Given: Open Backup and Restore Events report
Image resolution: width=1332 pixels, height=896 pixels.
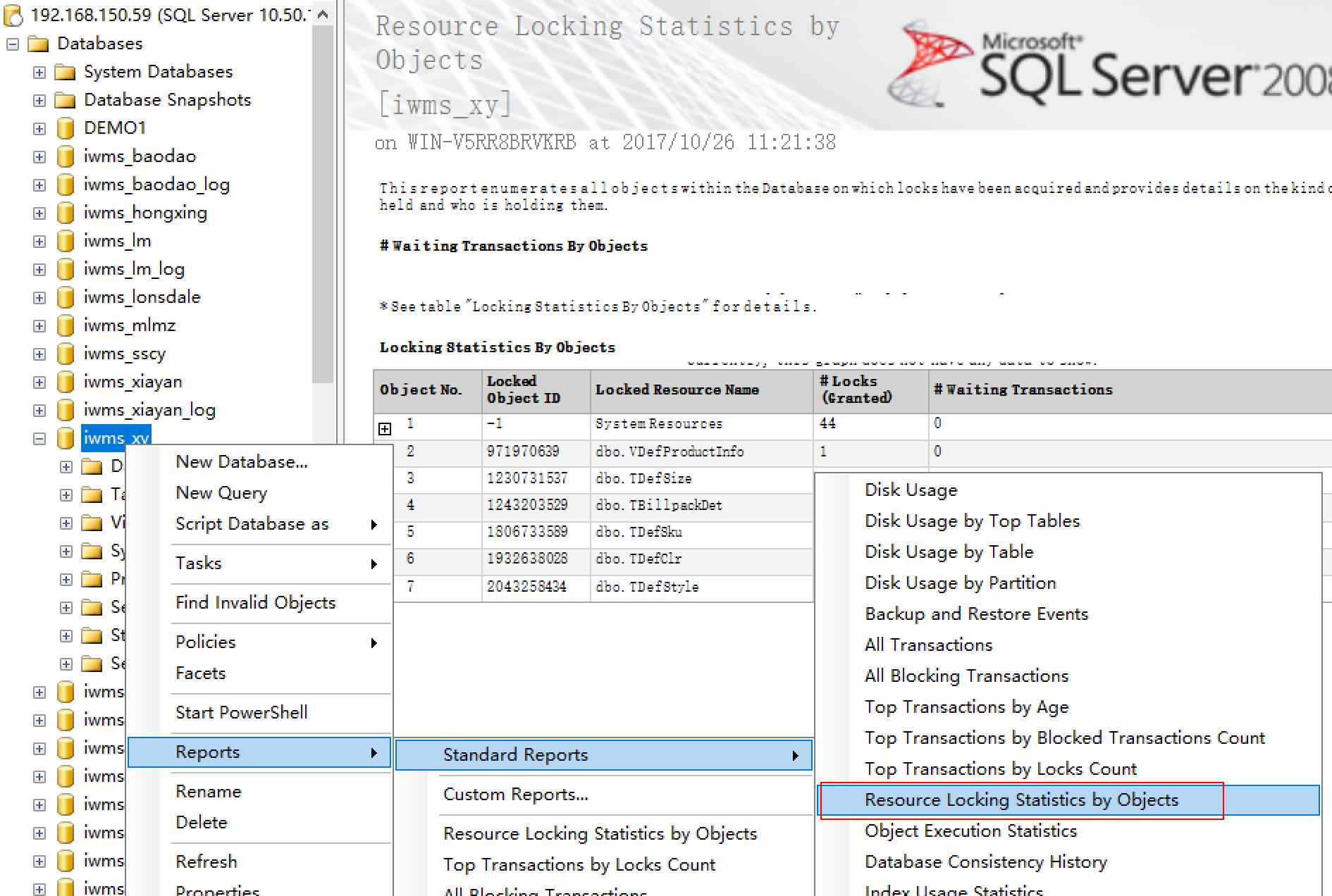Looking at the screenshot, I should [x=1068, y=614].
